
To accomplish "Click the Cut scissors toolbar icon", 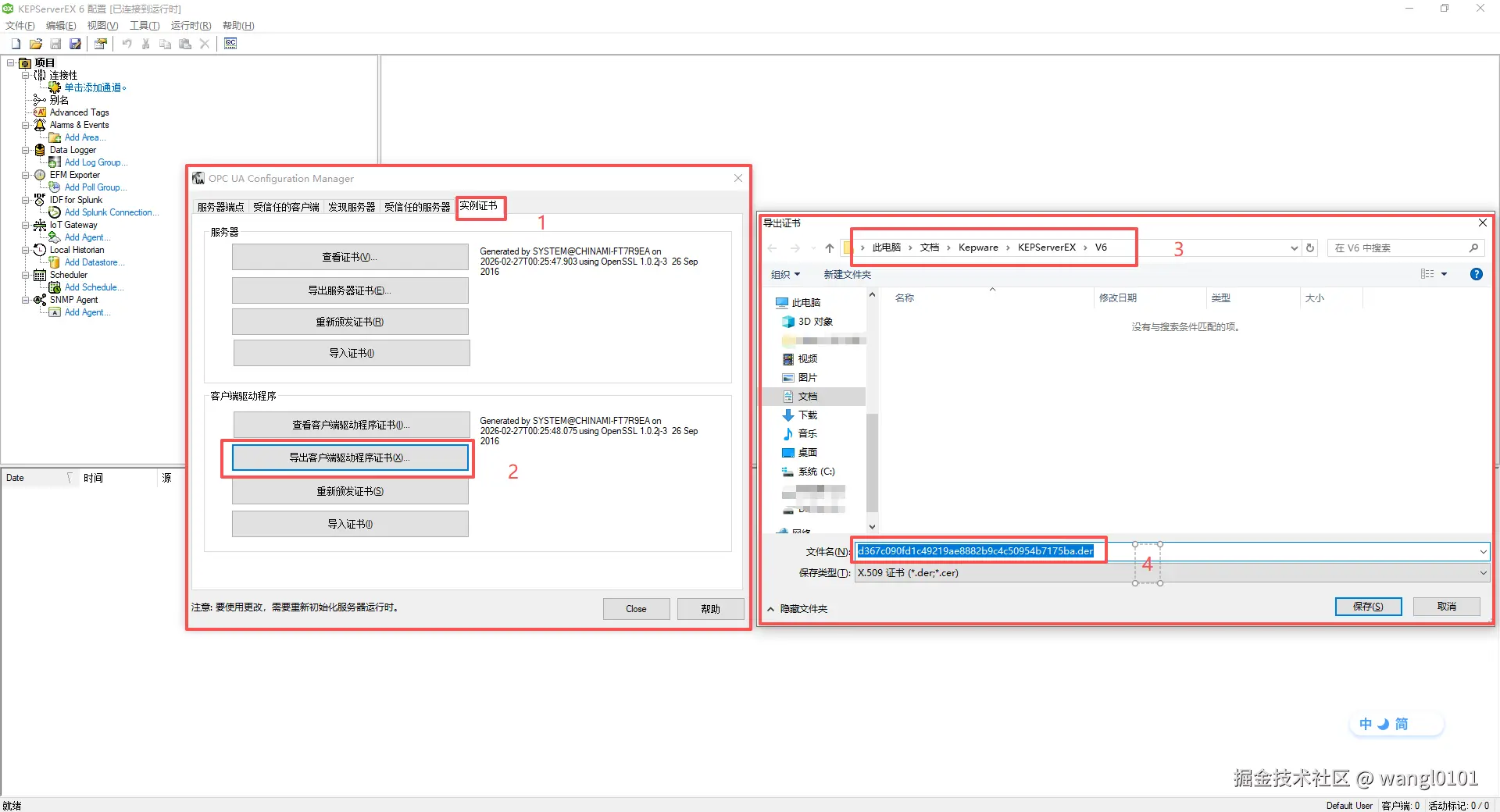I will [x=146, y=44].
